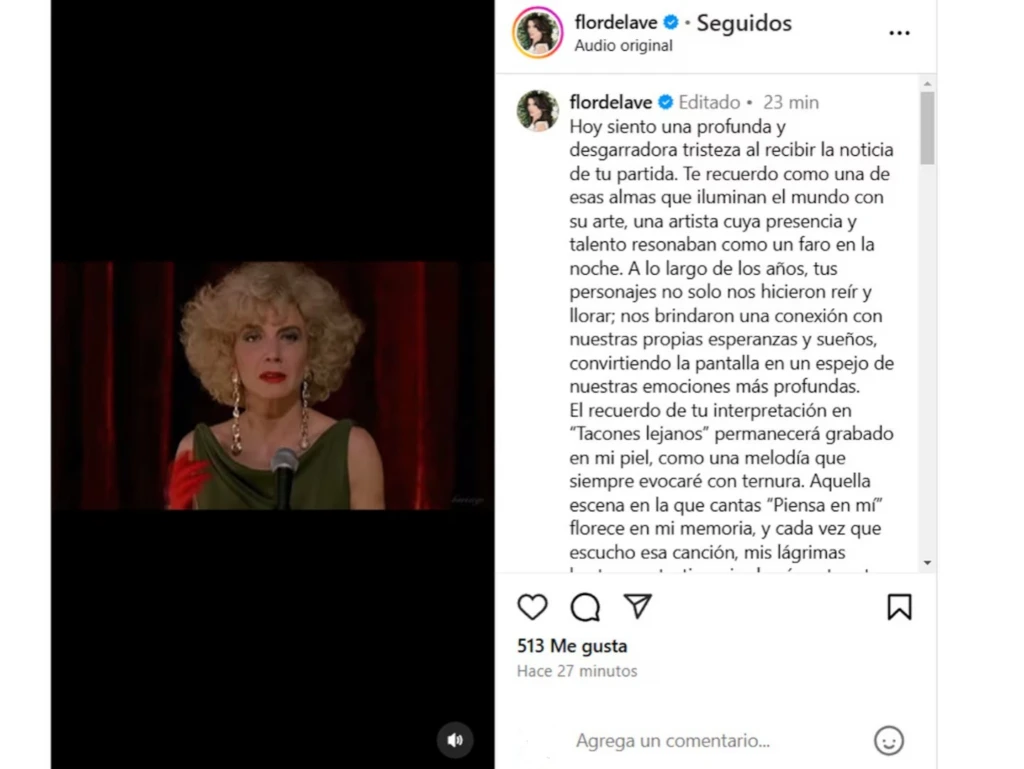View likes list via 513 Me gusta
The width and height of the screenshot is (1024, 769).
pyautogui.click(x=572, y=646)
